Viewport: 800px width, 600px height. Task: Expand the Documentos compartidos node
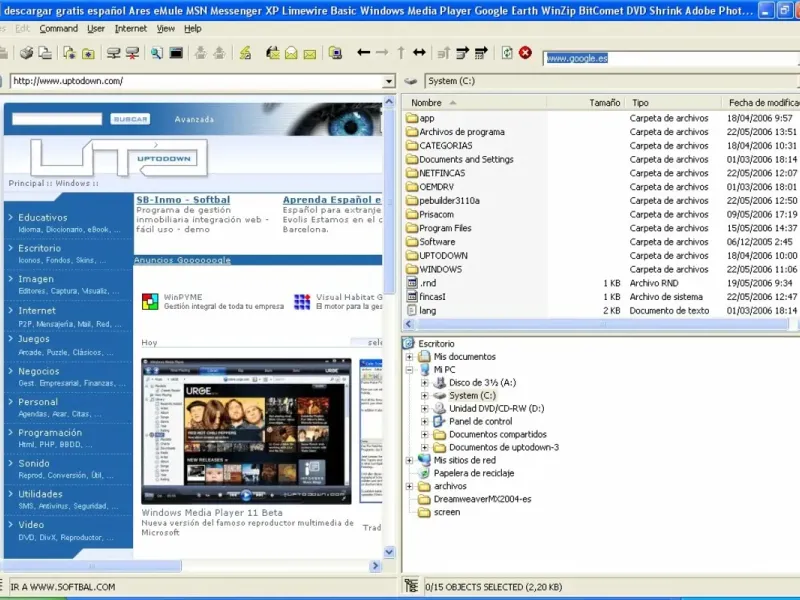point(424,435)
